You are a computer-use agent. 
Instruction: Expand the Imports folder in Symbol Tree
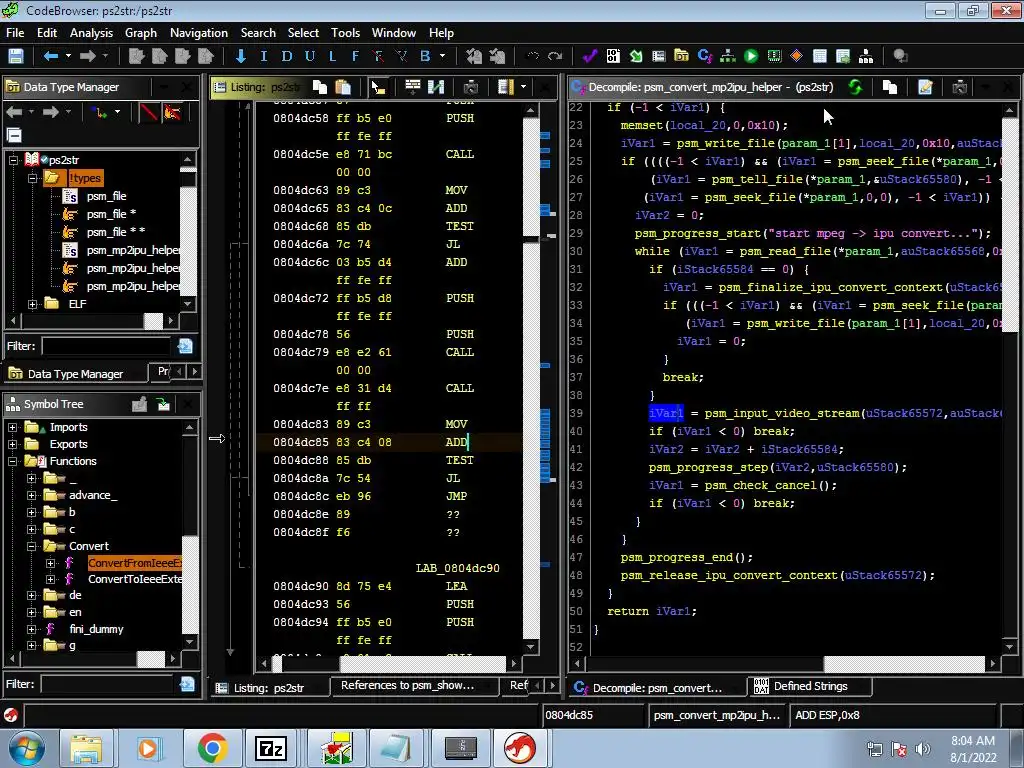(x=12, y=427)
